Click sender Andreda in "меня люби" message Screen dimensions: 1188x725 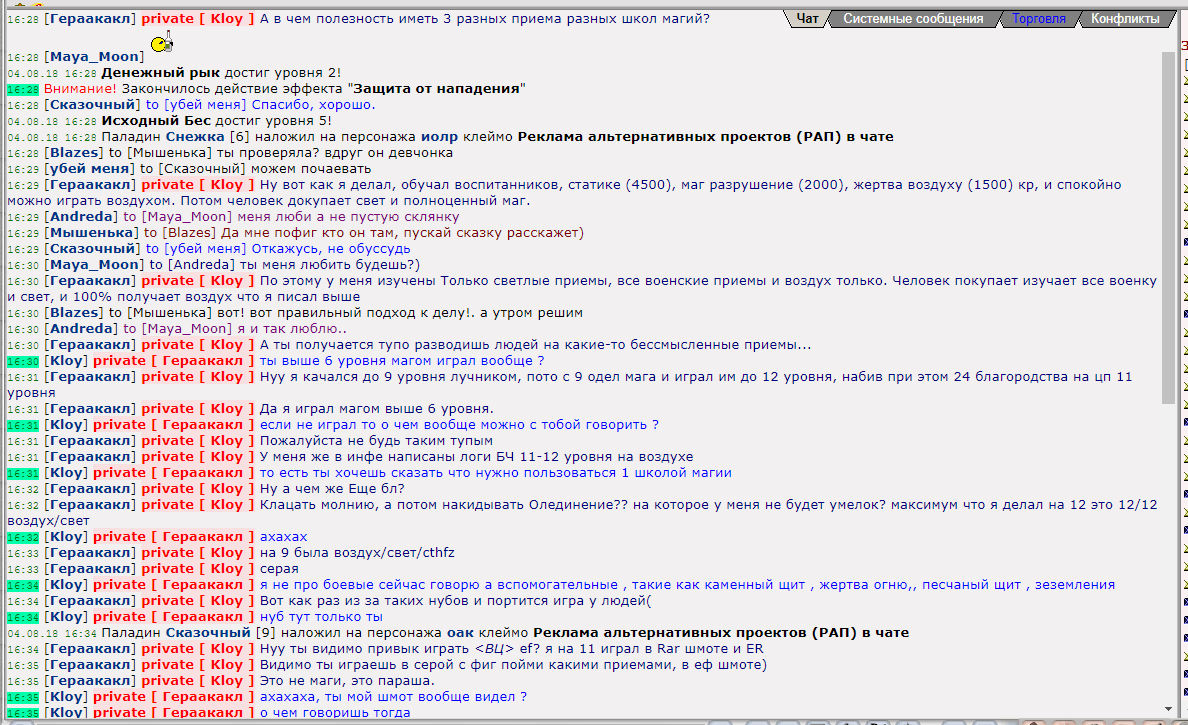[x=81, y=217]
